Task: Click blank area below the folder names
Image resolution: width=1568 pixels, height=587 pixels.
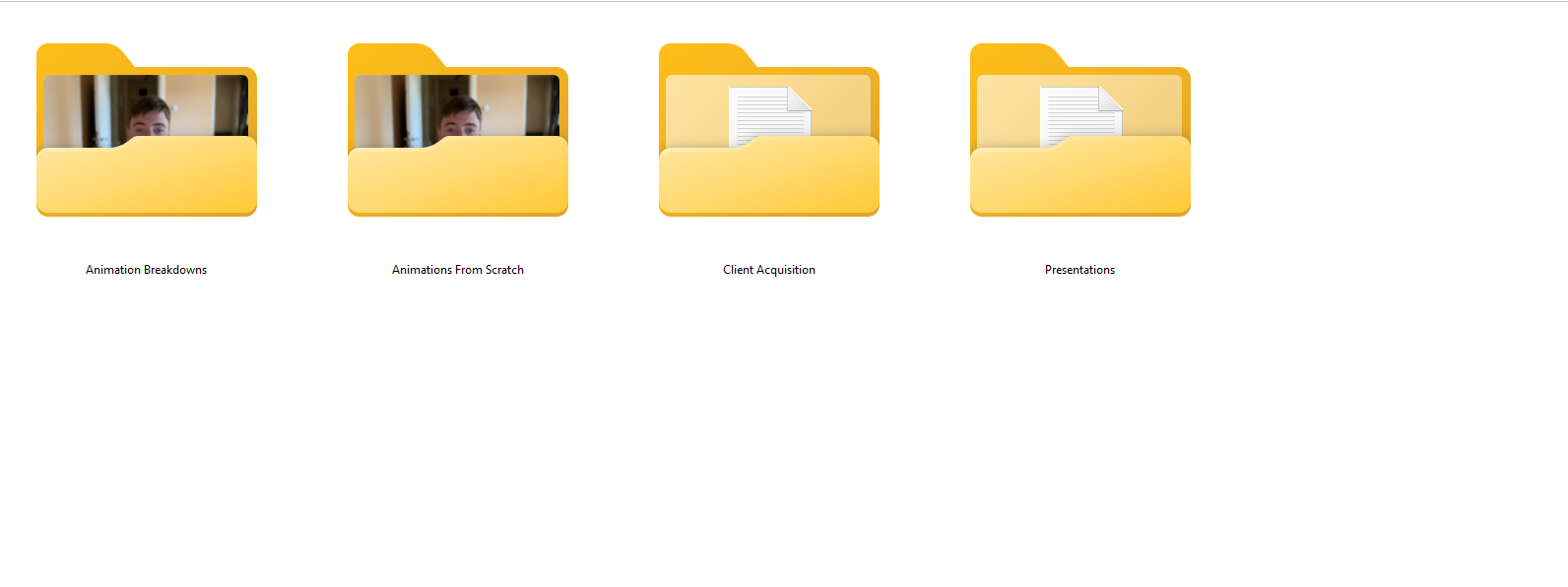Action: 689,443
